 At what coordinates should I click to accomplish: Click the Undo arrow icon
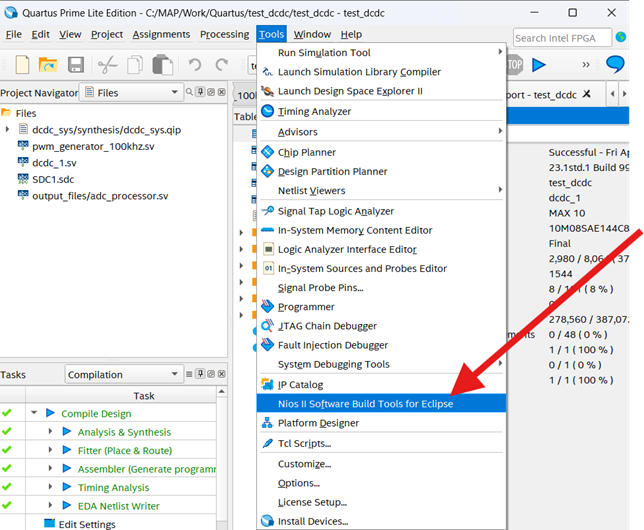(195, 65)
